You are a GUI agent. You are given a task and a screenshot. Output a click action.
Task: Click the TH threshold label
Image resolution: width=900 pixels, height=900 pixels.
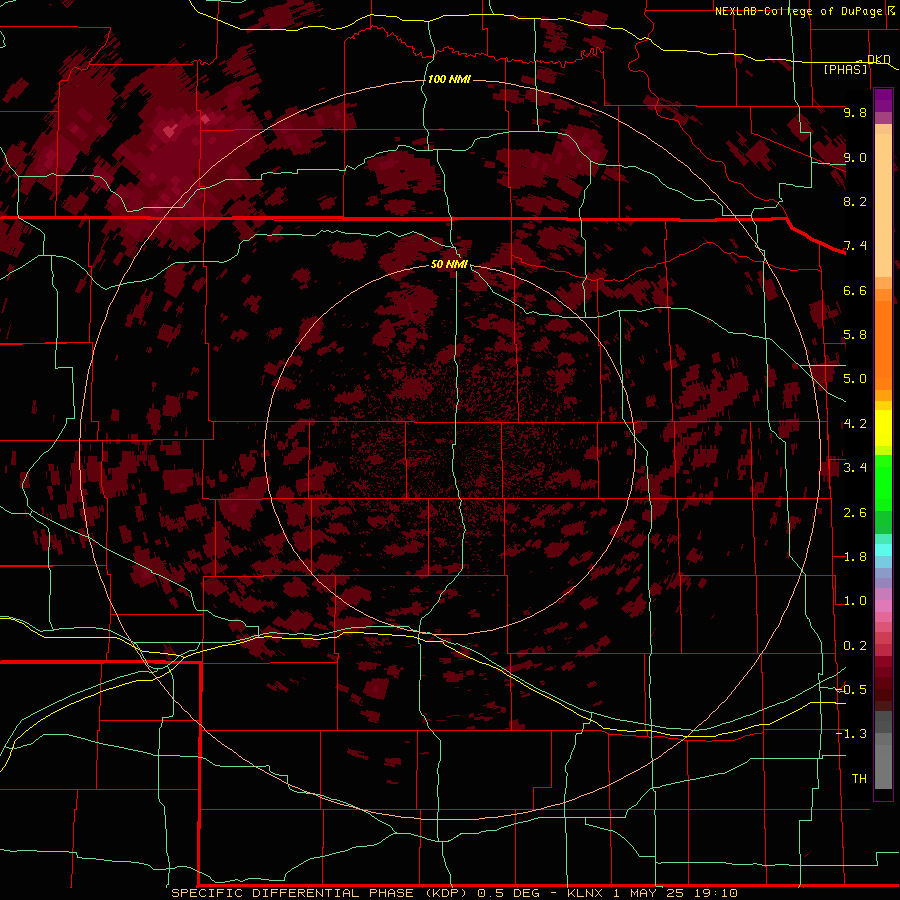[x=859, y=779]
